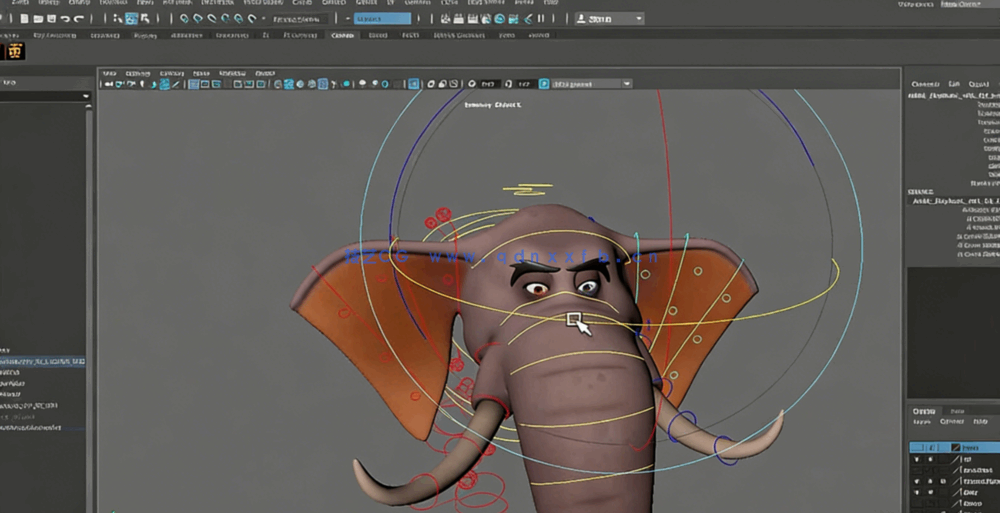Screen dimensions: 1000x513
Task: Toggle visibility of the highlighted display layer
Action: (x=918, y=448)
